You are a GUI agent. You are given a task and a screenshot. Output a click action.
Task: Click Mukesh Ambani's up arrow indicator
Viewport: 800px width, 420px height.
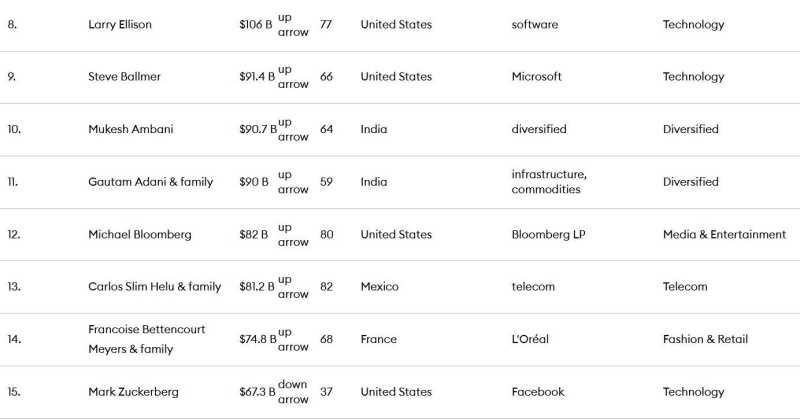[x=293, y=129]
